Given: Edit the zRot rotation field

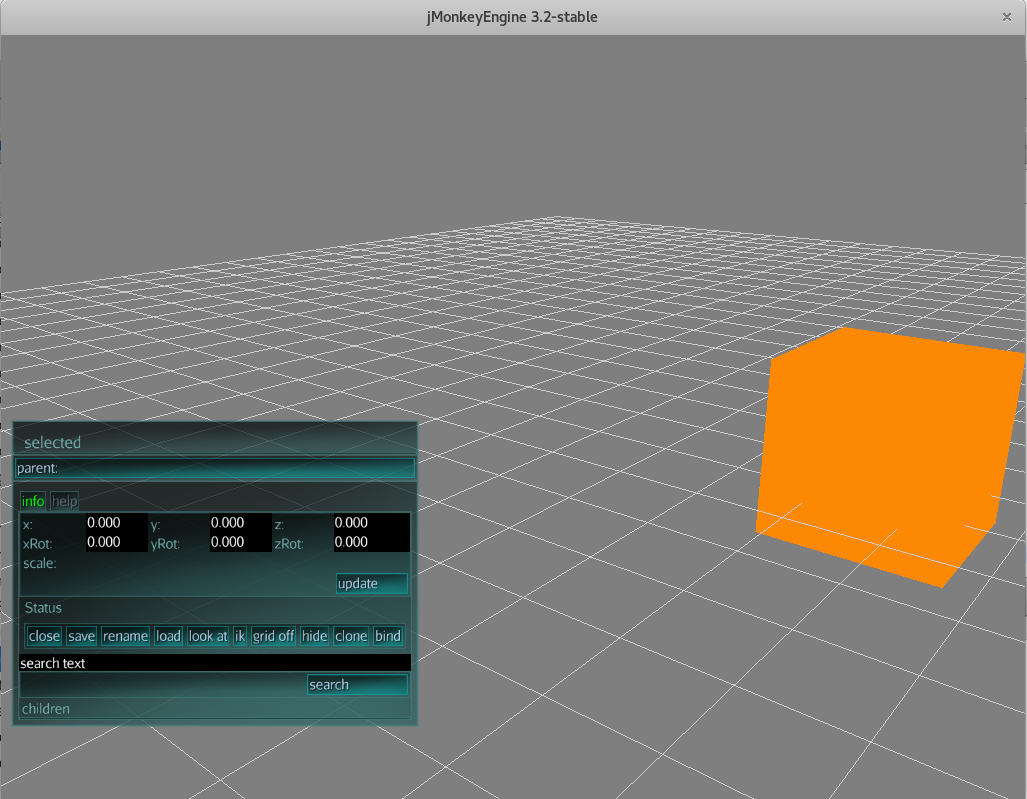Looking at the screenshot, I should click(x=371, y=542).
